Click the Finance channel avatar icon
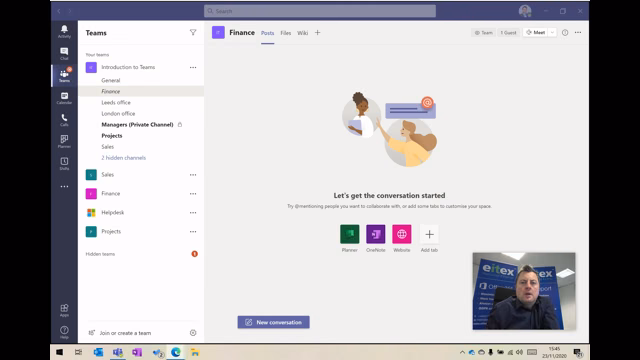The width and height of the screenshot is (640, 360). (x=218, y=33)
